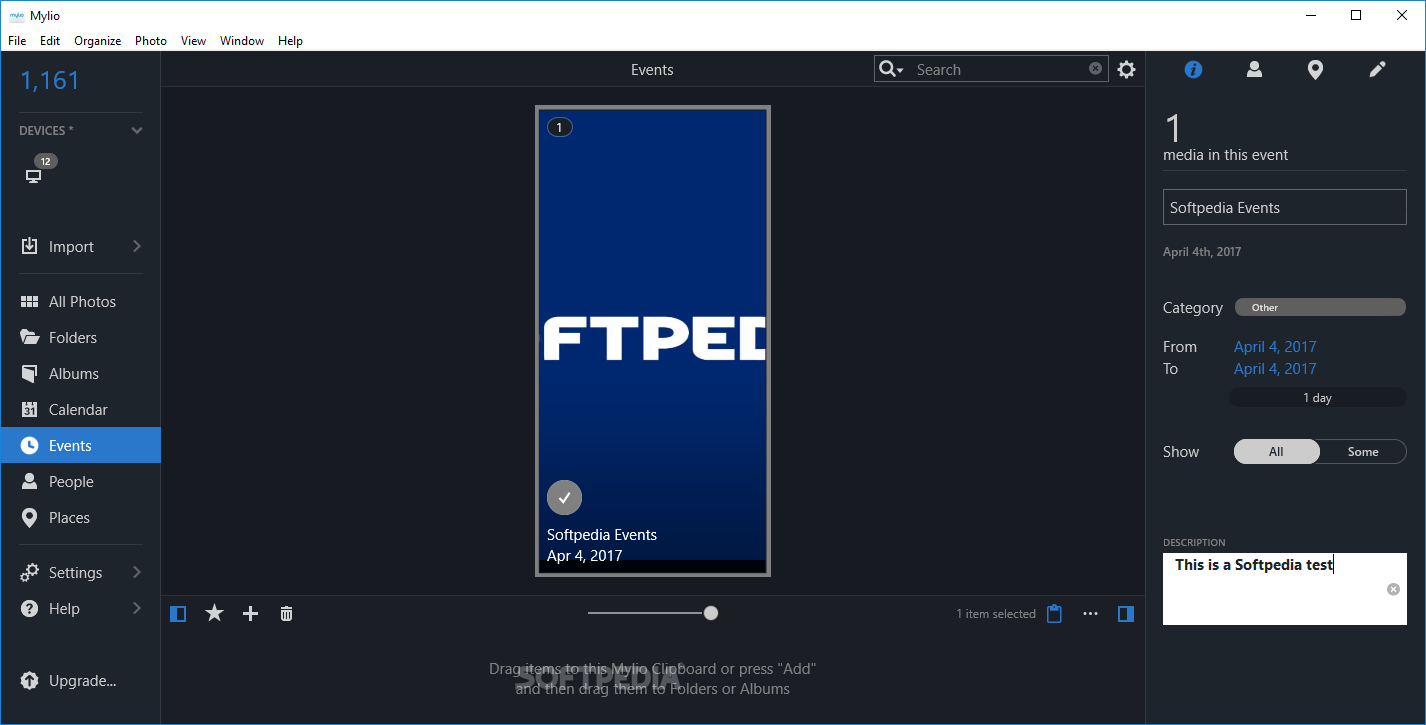Expand the Settings submenu arrow
This screenshot has height=725, width=1426.
coord(137,572)
